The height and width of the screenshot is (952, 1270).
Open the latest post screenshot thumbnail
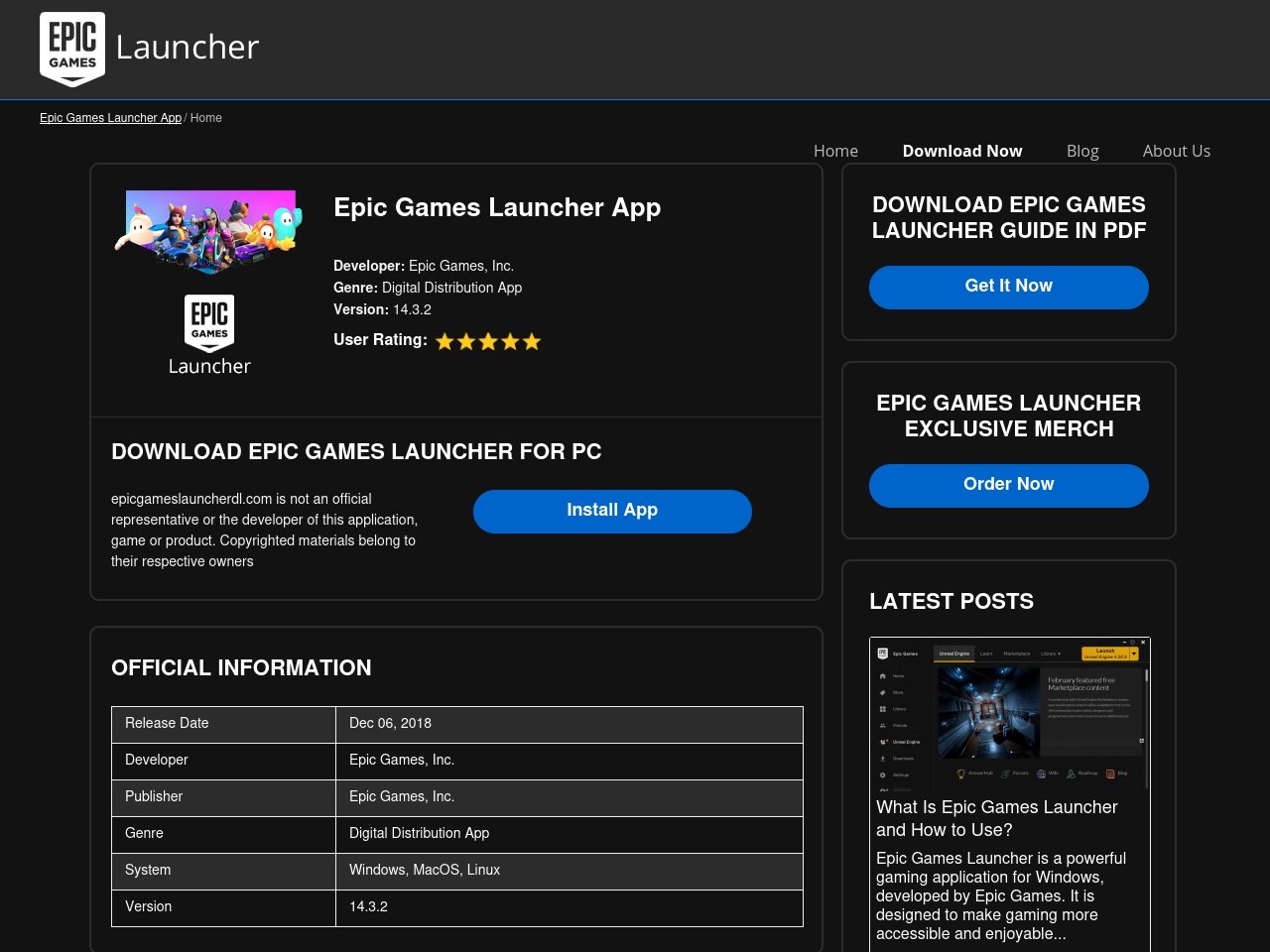(x=1009, y=713)
